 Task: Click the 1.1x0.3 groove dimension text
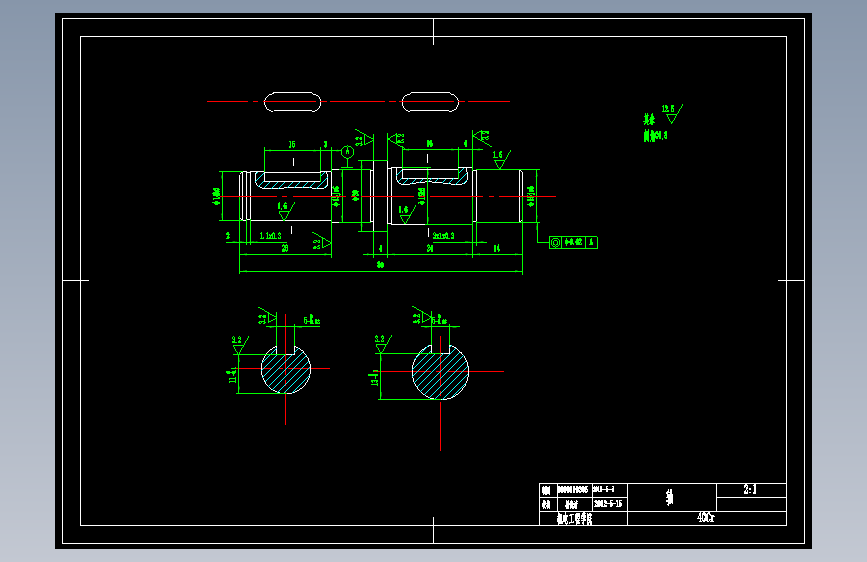click(270, 236)
